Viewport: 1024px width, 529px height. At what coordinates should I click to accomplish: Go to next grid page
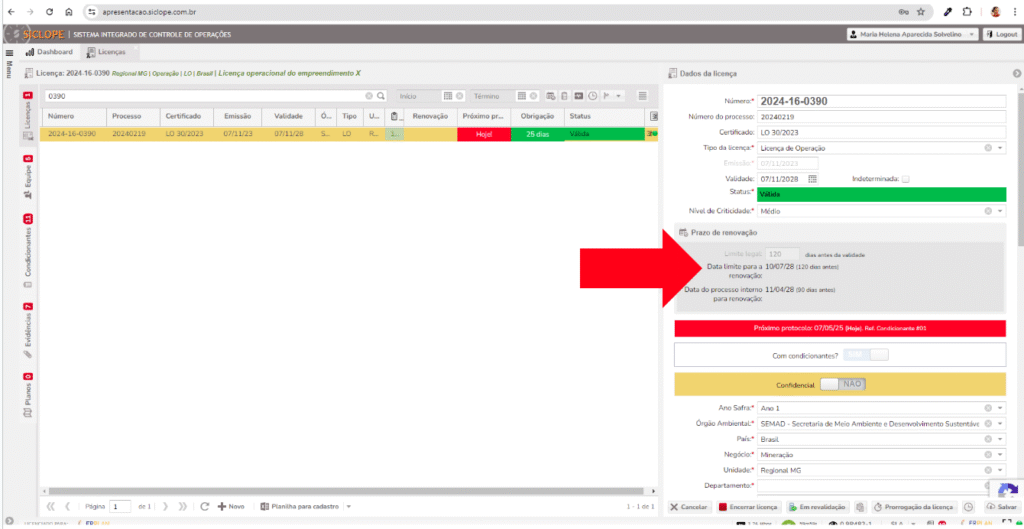point(166,506)
